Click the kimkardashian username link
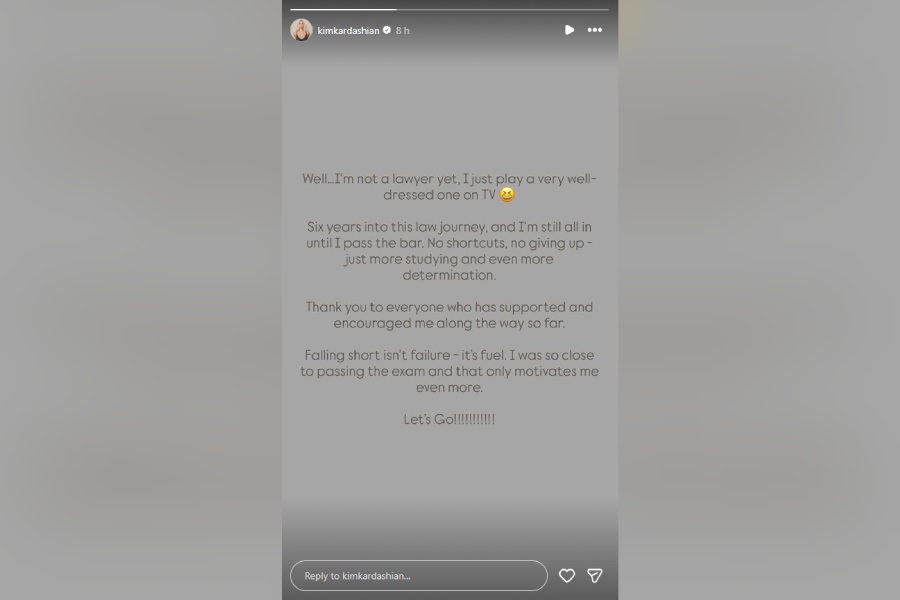Screen dimensions: 900x600 point(348,30)
